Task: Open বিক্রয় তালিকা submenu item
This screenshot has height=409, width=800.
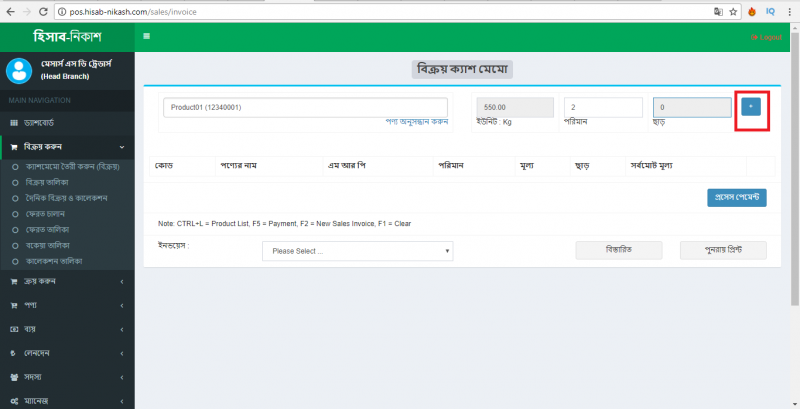Action: click(x=47, y=183)
